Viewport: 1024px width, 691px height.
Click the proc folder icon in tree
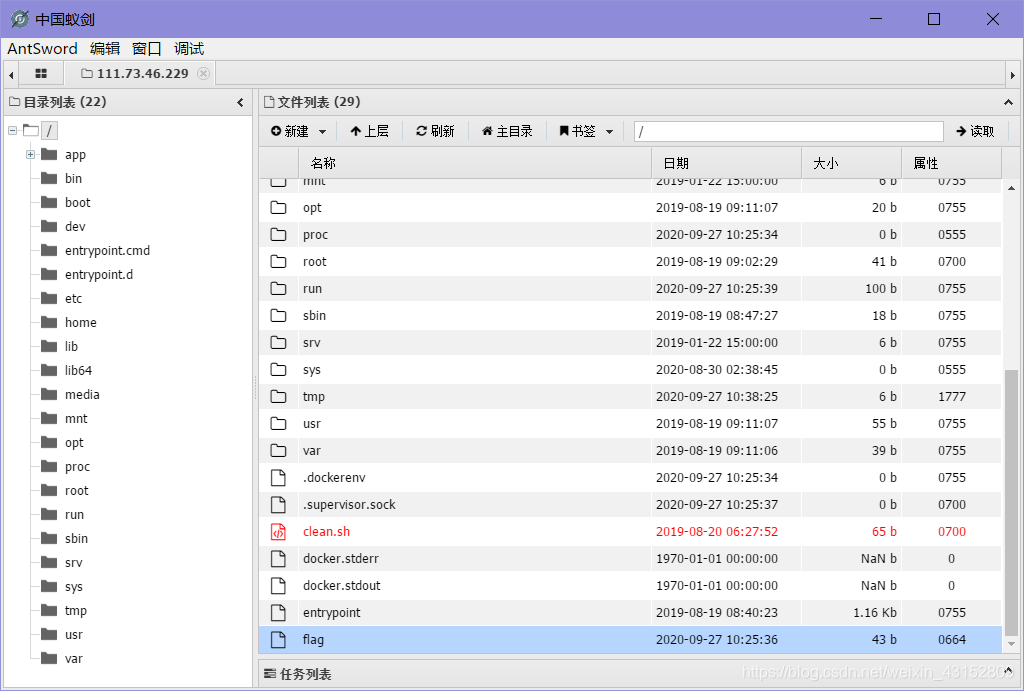(x=49, y=466)
